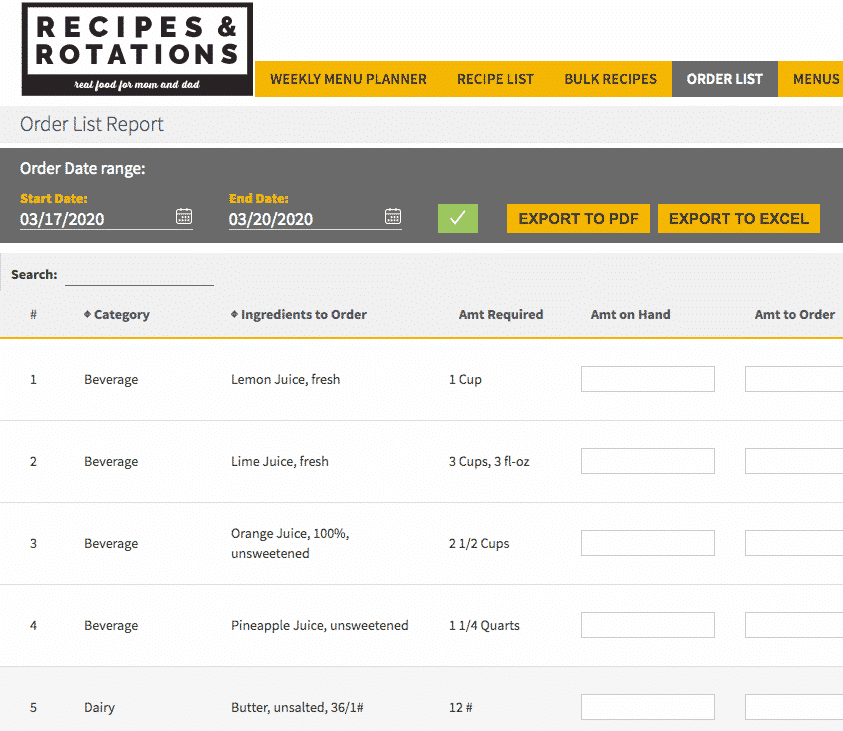Open the End Date calendar picker
The width and height of the screenshot is (843, 731).
(393, 217)
